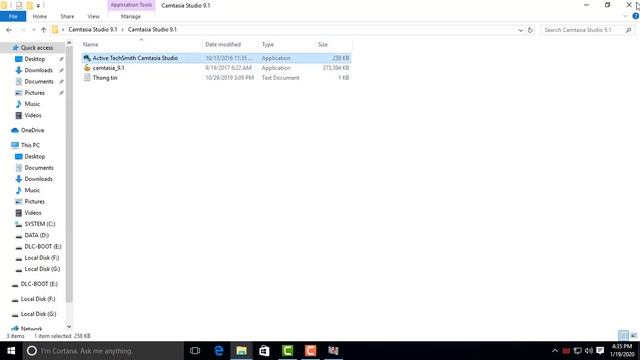Switch to details view layout icon
Image resolution: width=640 pixels, height=360 pixels.
(623, 336)
